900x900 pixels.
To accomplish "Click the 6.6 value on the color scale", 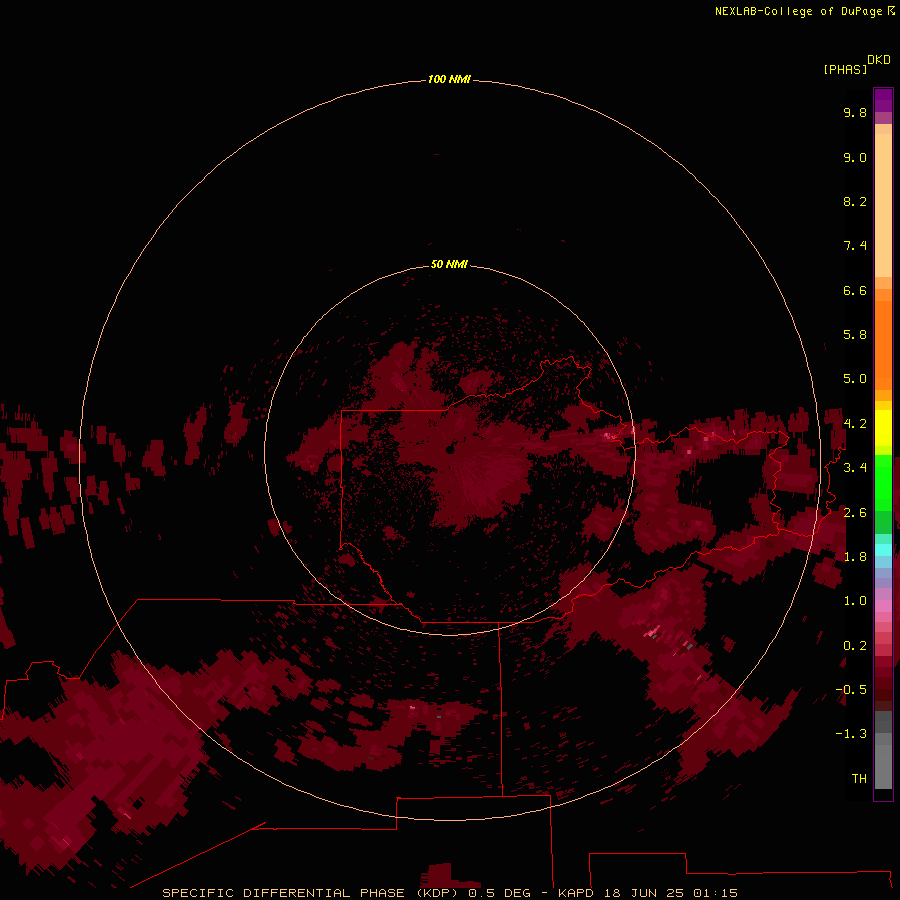I will pos(855,290).
